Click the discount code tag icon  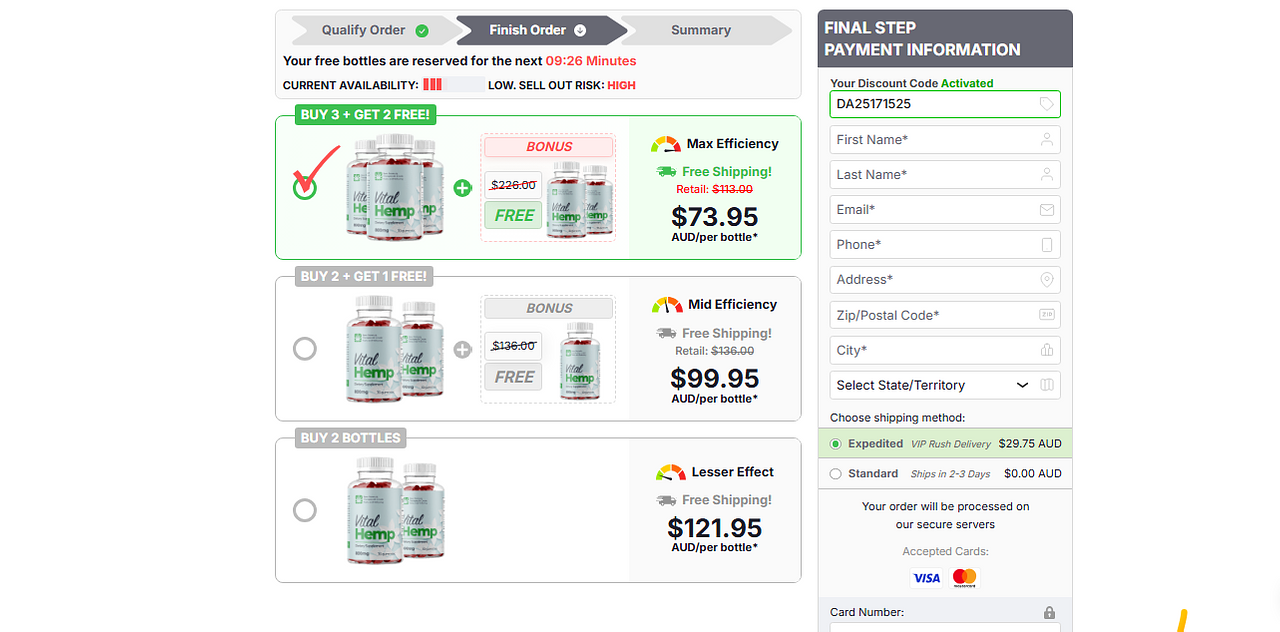click(x=1047, y=104)
